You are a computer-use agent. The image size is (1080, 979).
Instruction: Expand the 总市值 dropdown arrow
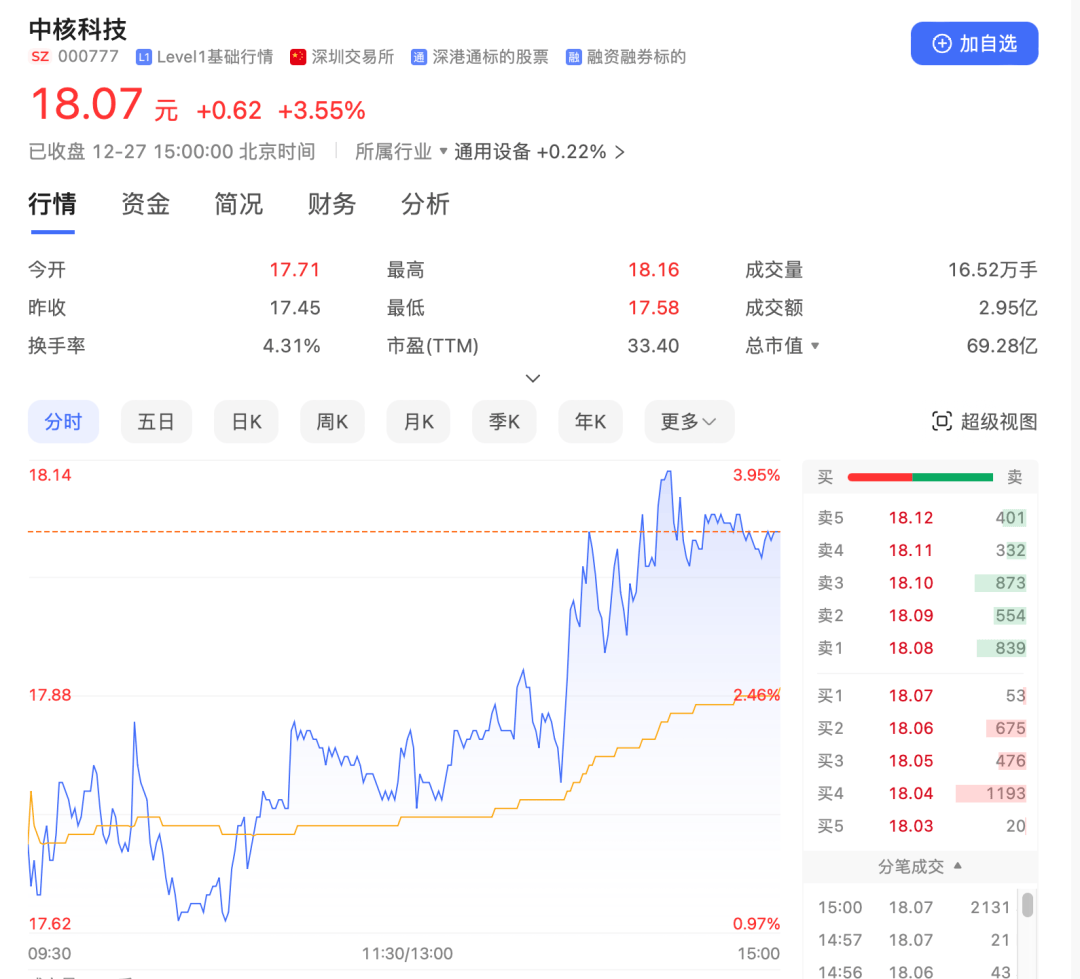point(813,346)
